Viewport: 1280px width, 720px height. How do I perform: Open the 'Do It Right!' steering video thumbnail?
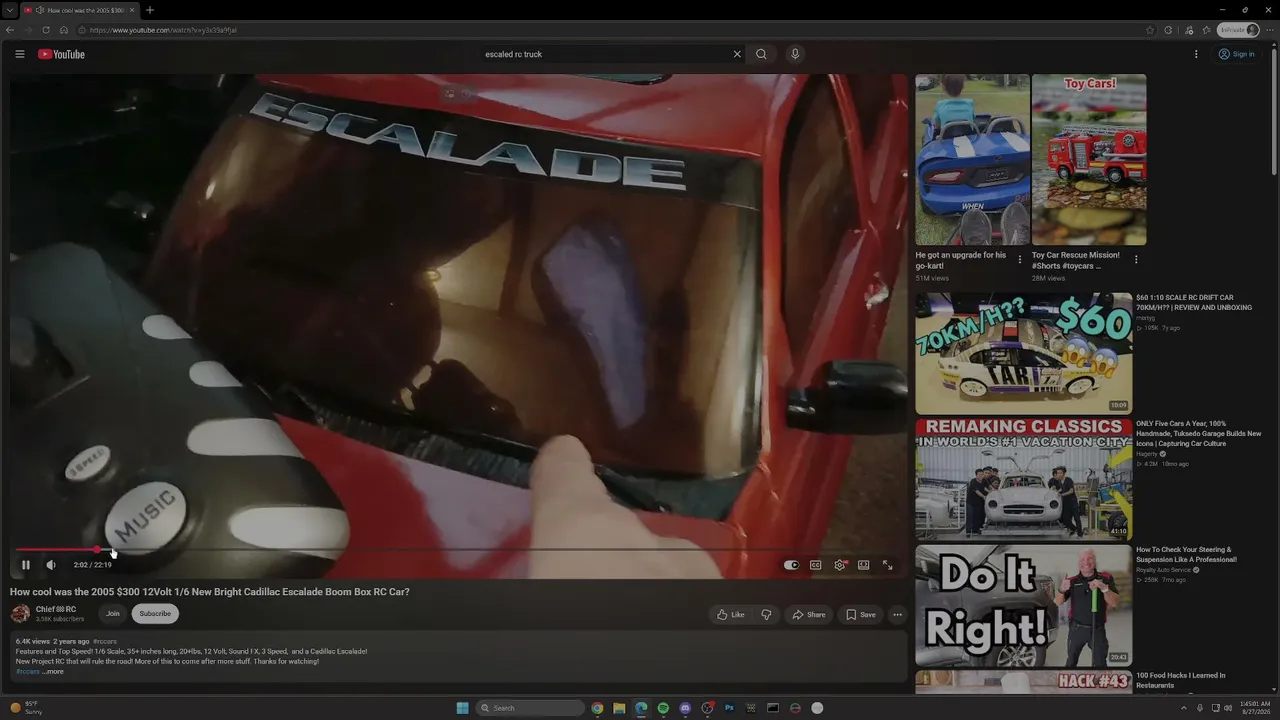point(1024,605)
